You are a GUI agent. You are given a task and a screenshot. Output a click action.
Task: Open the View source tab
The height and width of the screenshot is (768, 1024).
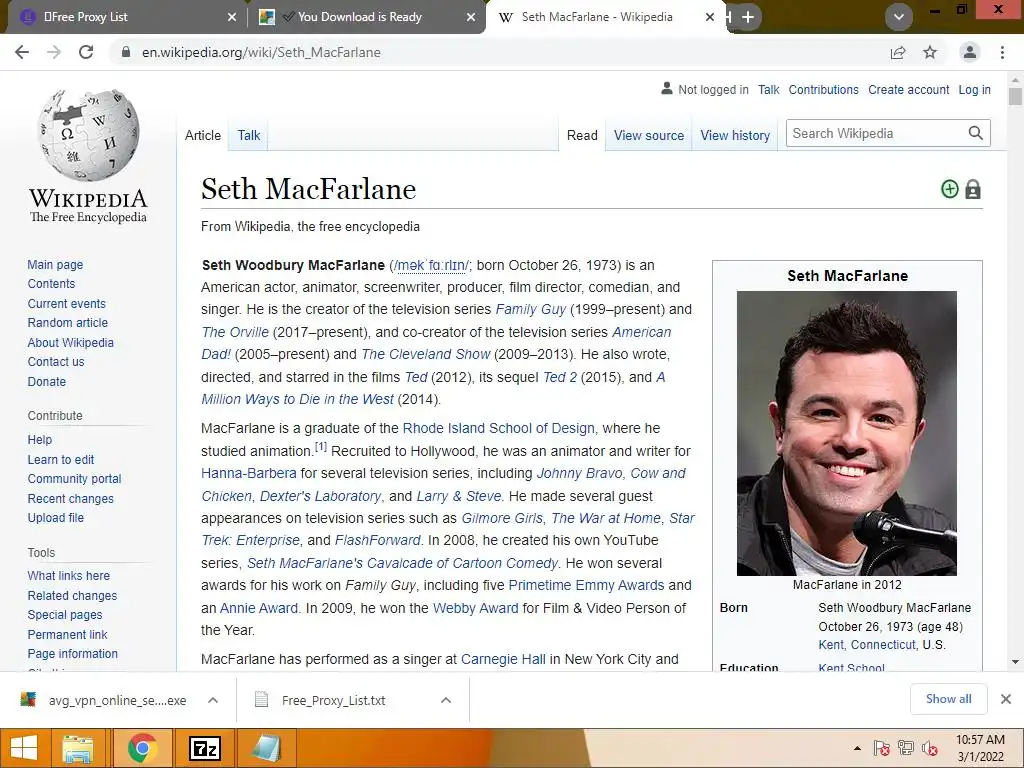point(648,135)
